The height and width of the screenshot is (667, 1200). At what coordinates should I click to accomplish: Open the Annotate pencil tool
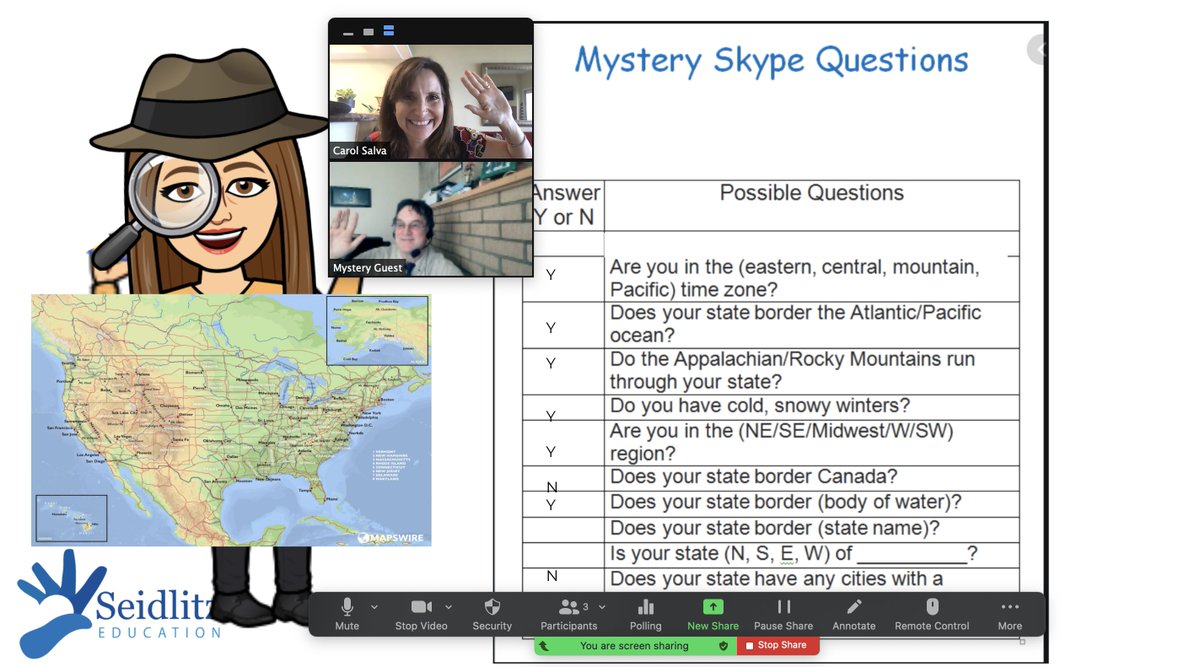coord(854,613)
